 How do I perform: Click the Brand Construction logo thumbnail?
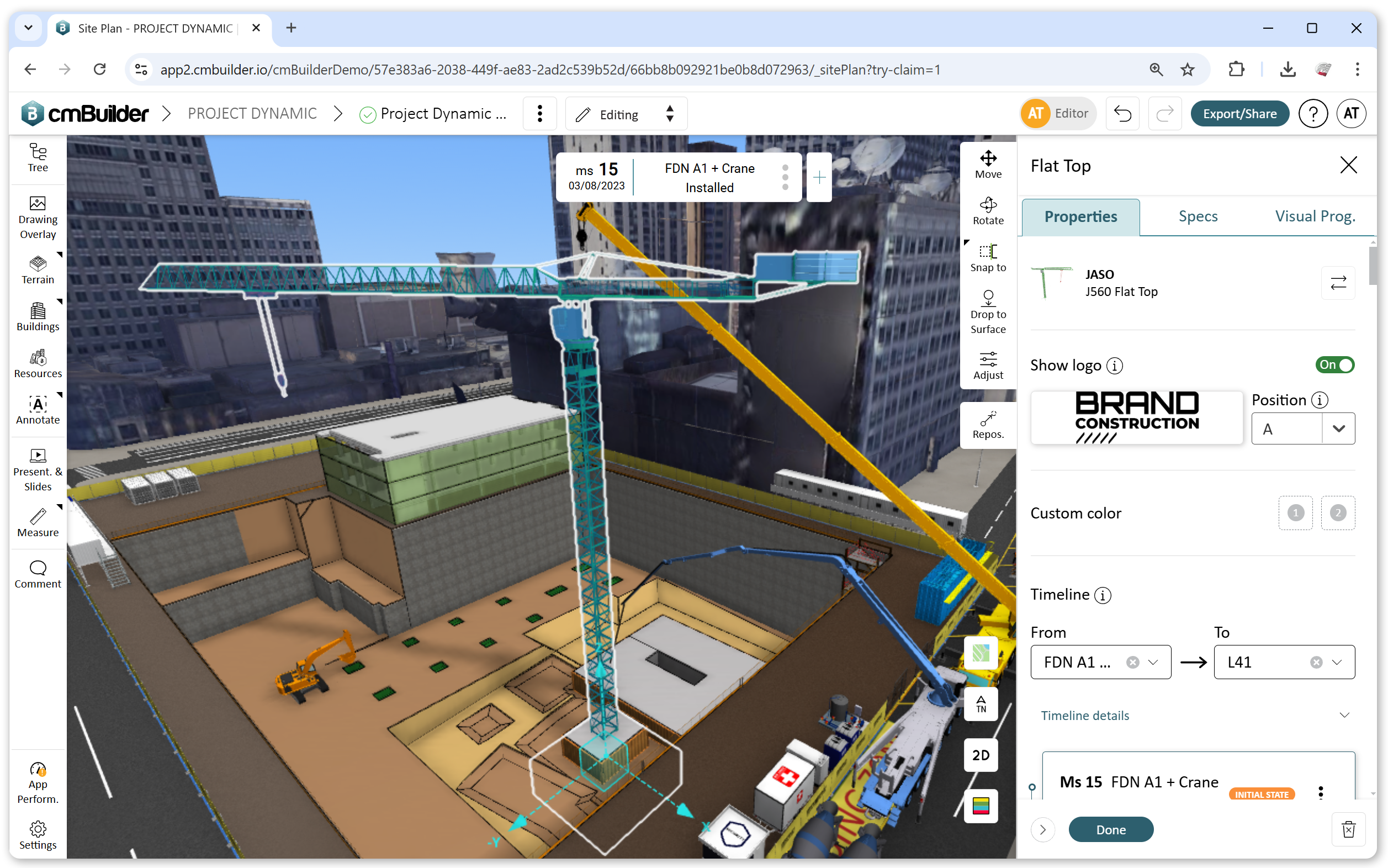1137,417
